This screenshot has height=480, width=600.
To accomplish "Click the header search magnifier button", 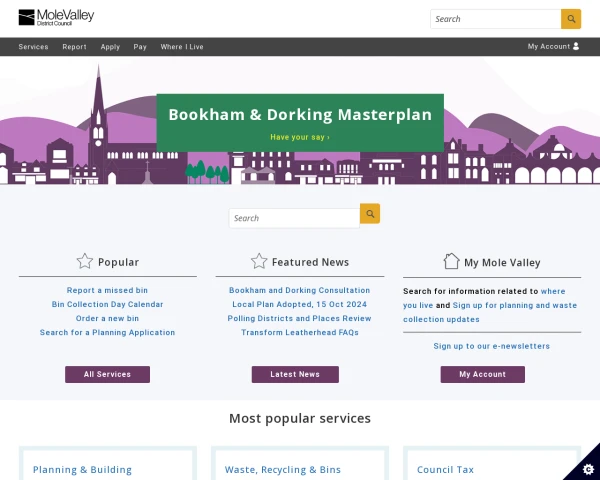I will (571, 19).
